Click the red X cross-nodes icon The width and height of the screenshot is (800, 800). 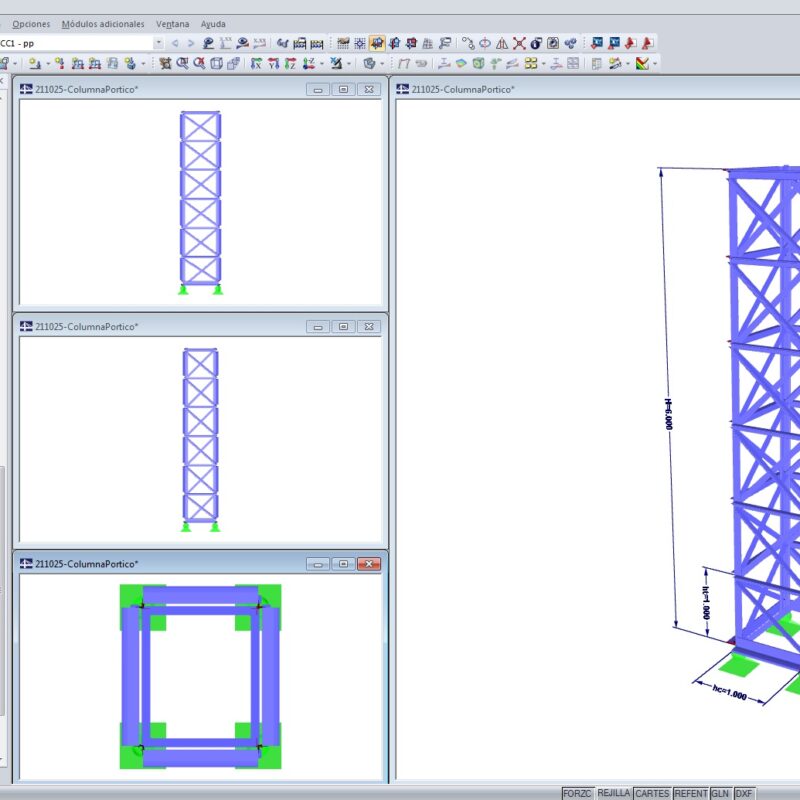pos(519,43)
